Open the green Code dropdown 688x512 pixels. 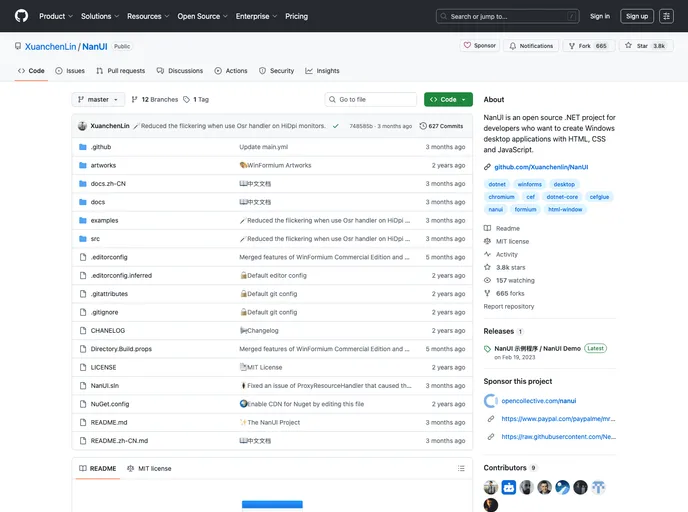[x=448, y=100]
